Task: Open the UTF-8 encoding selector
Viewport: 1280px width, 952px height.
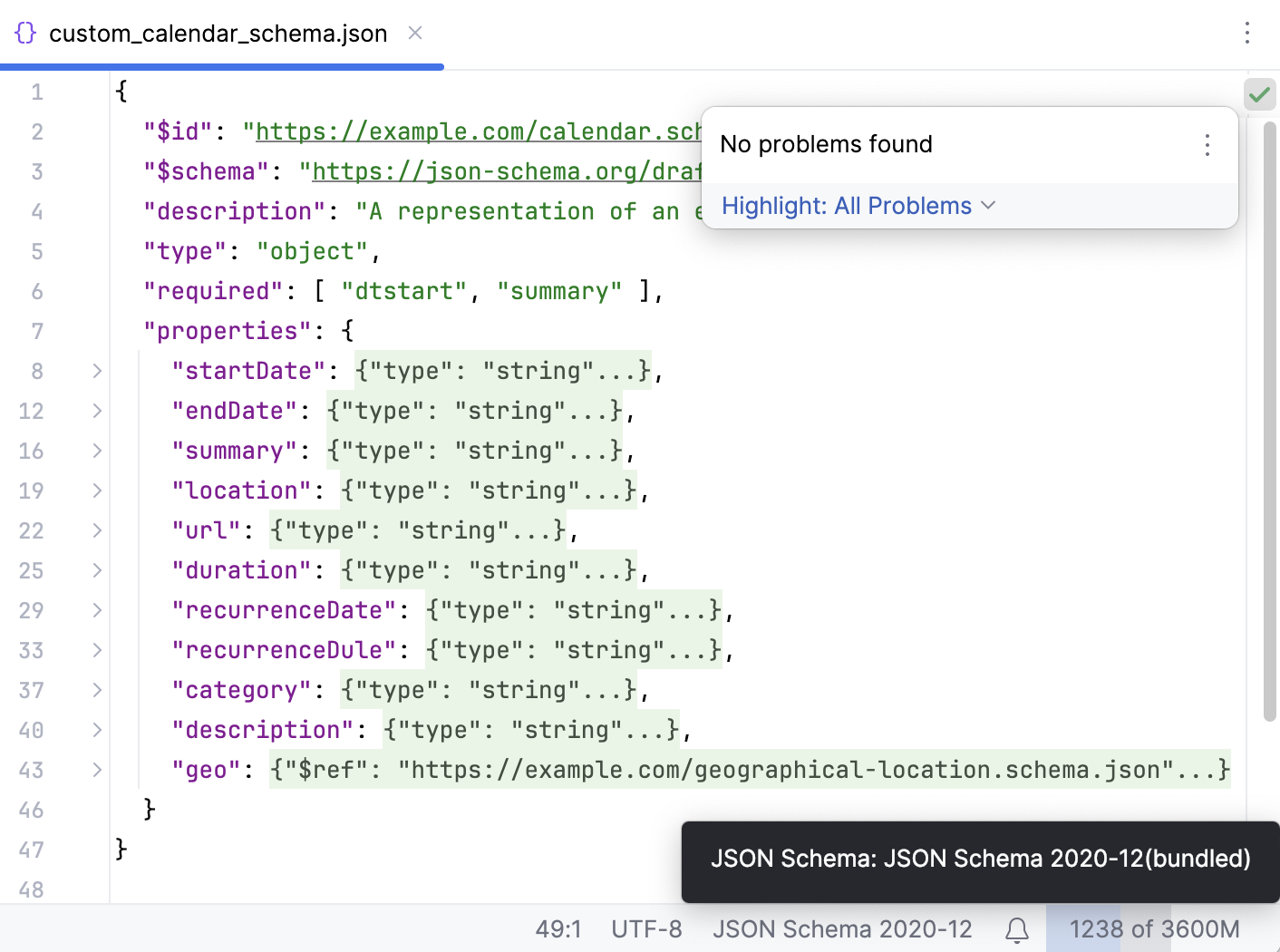Action: [646, 928]
